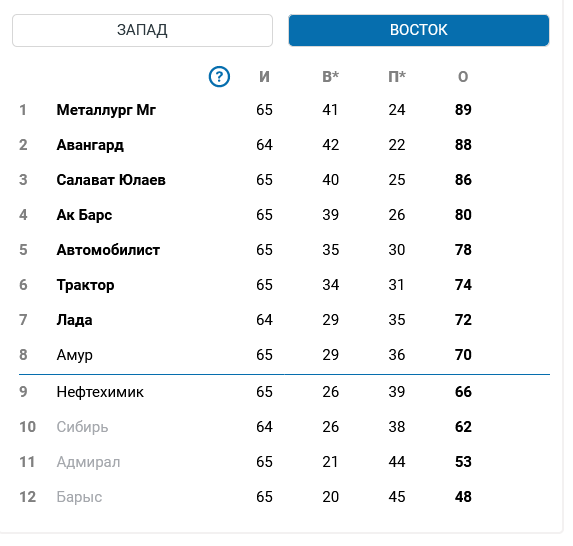Open Нефтехимик team page
Screen dimensions: 573x546
[100, 392]
